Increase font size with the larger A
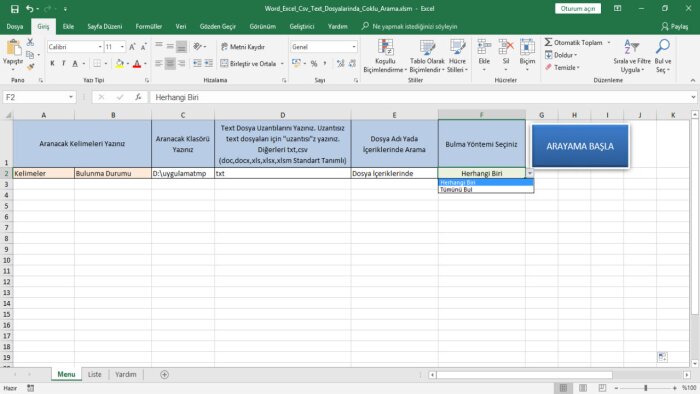This screenshot has width=700, height=394. pyautogui.click(x=132, y=47)
